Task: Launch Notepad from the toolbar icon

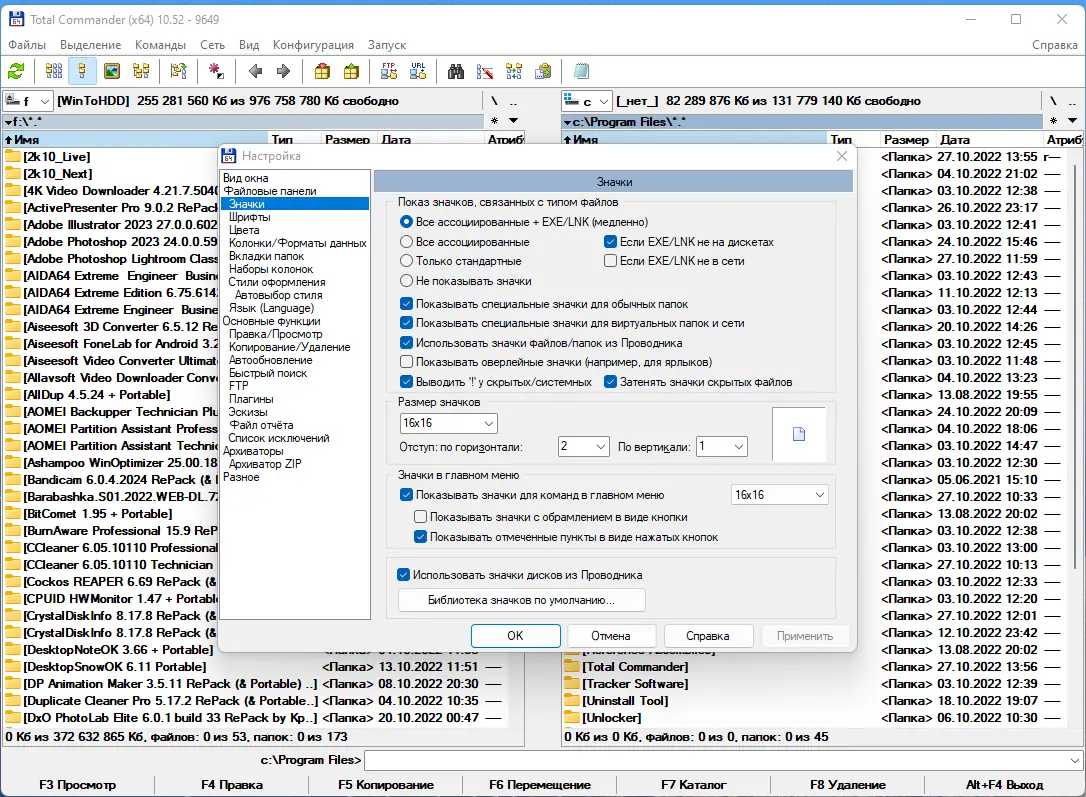Action: (581, 71)
